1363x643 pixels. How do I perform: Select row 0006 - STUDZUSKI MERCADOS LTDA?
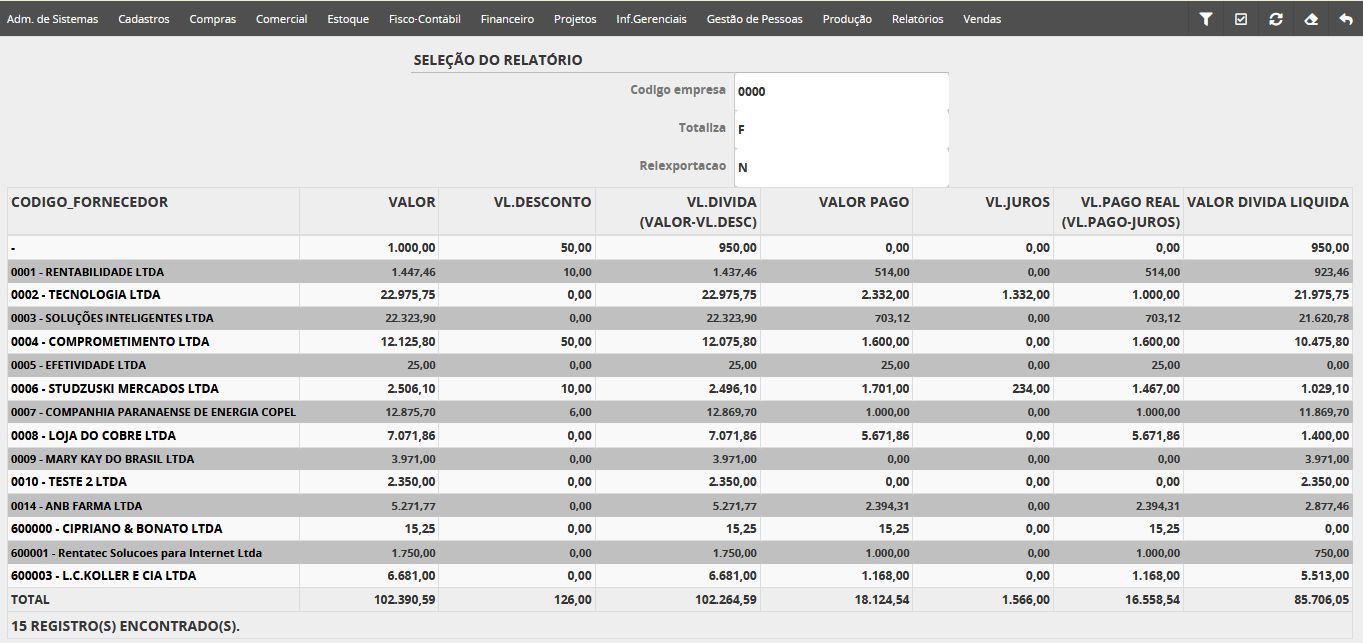[x=680, y=389]
